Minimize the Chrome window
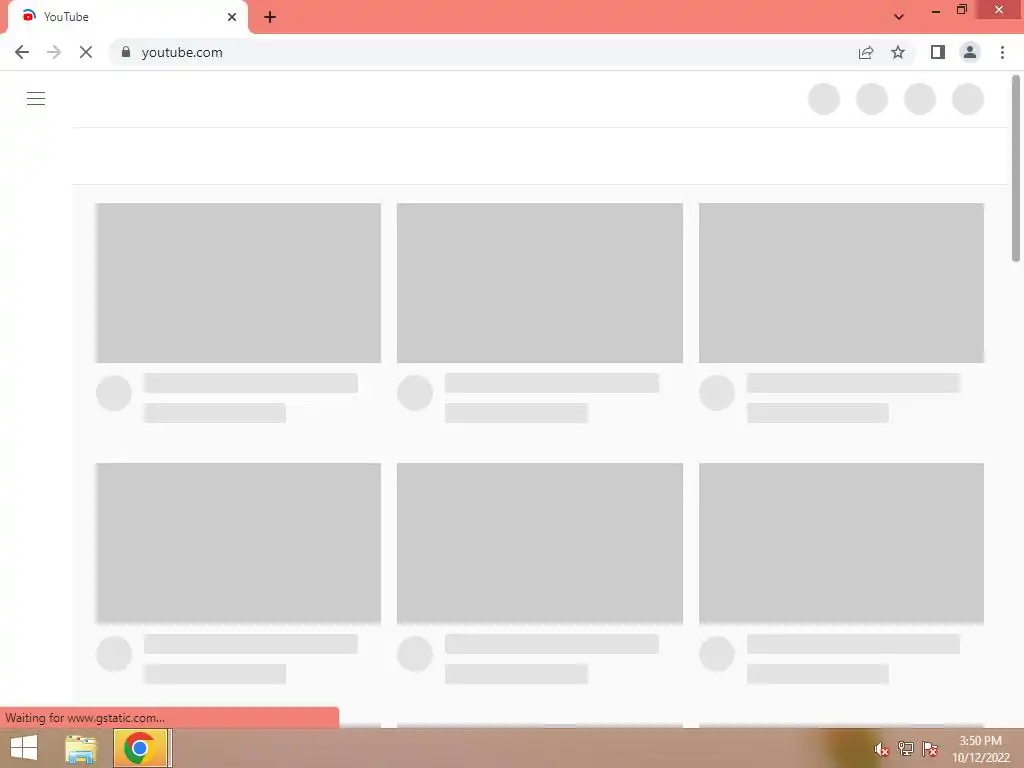The width and height of the screenshot is (1024, 768). [x=936, y=10]
